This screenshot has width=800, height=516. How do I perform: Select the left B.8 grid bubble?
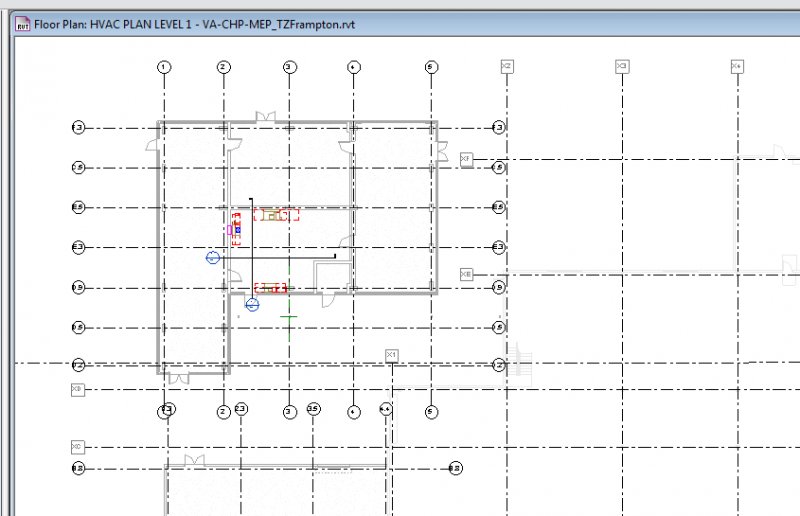pos(78,468)
